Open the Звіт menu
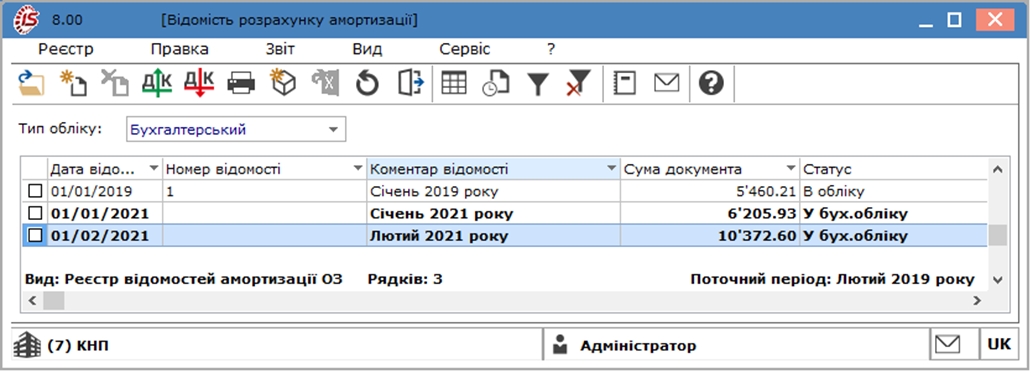The image size is (1033, 374). 281,49
